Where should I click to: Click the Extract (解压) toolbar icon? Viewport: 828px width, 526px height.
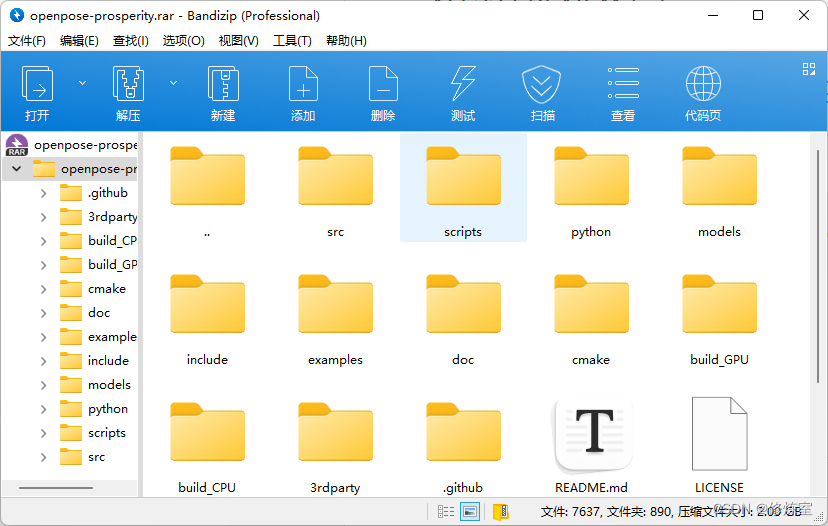128,83
